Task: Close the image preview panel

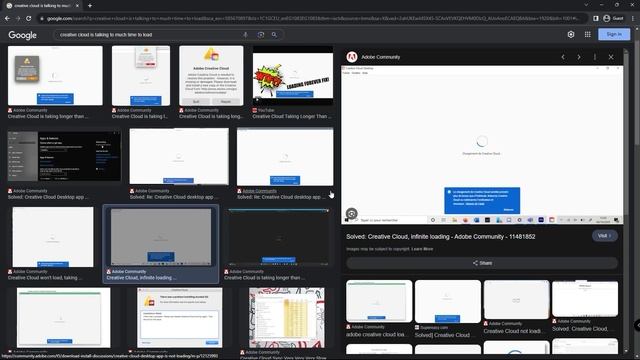Action: coord(611,57)
